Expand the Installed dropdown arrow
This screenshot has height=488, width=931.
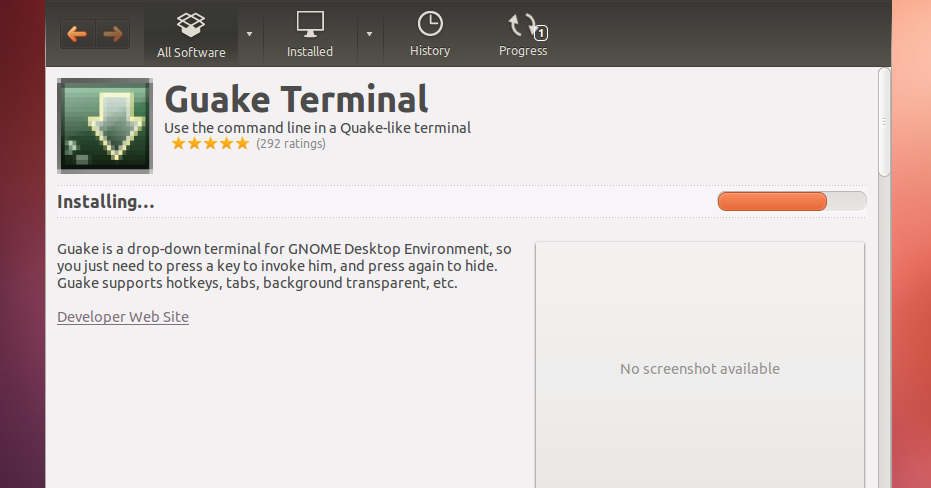pyautogui.click(x=369, y=34)
